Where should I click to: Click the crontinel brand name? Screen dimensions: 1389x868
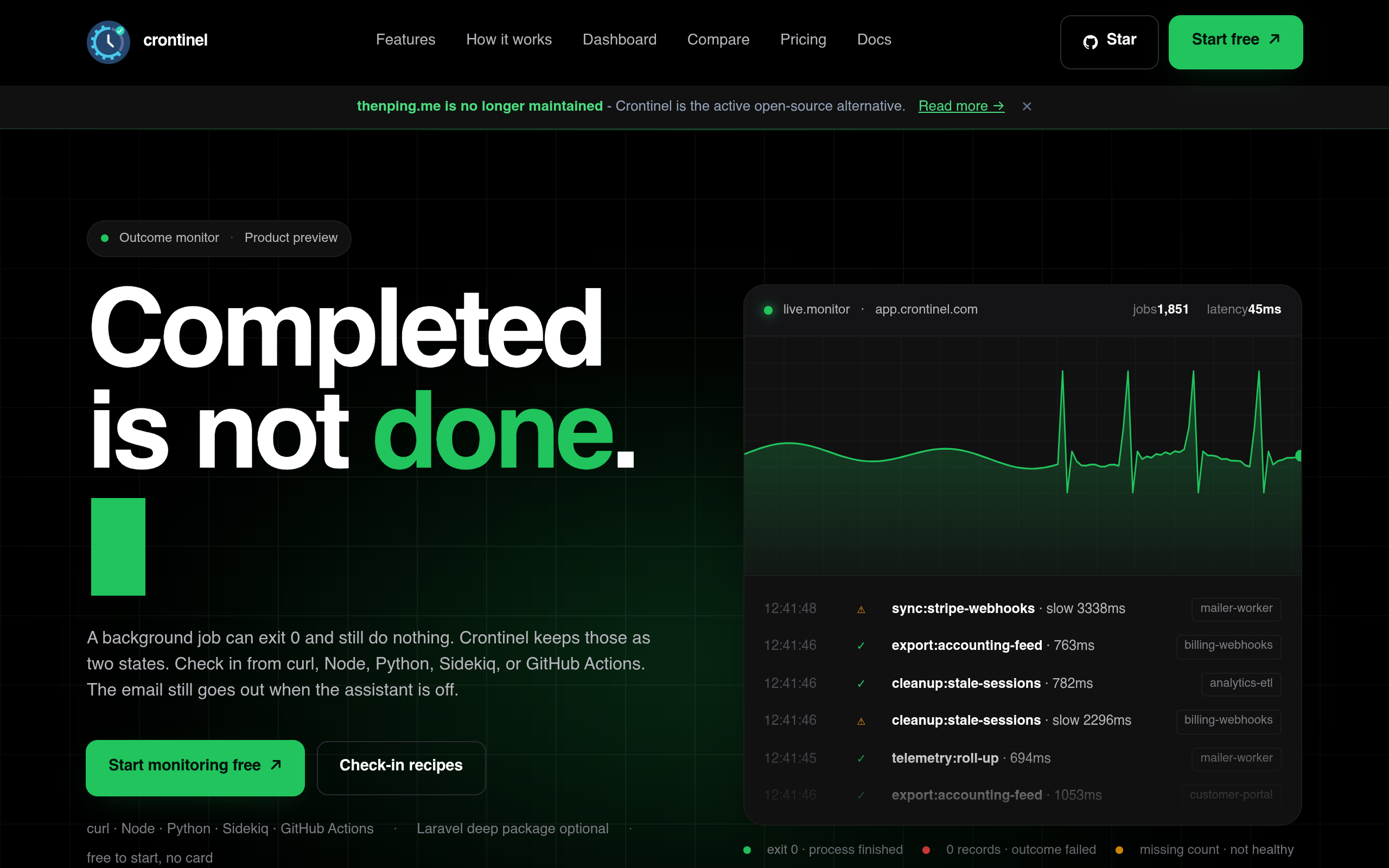[175, 40]
